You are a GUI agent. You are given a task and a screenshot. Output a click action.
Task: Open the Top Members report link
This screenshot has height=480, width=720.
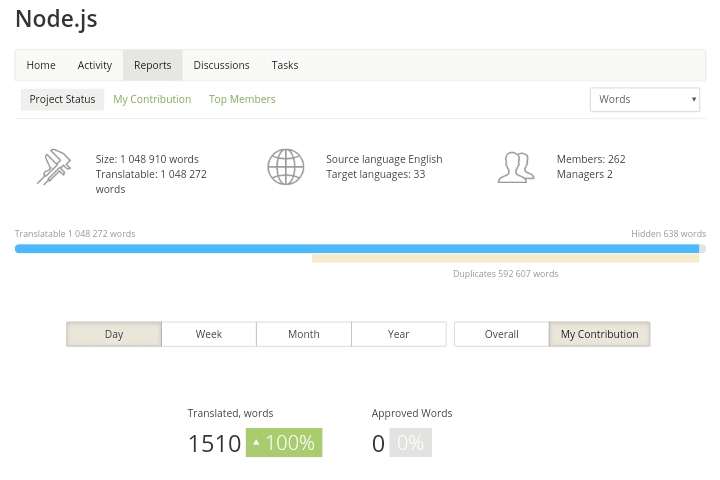pyautogui.click(x=242, y=99)
